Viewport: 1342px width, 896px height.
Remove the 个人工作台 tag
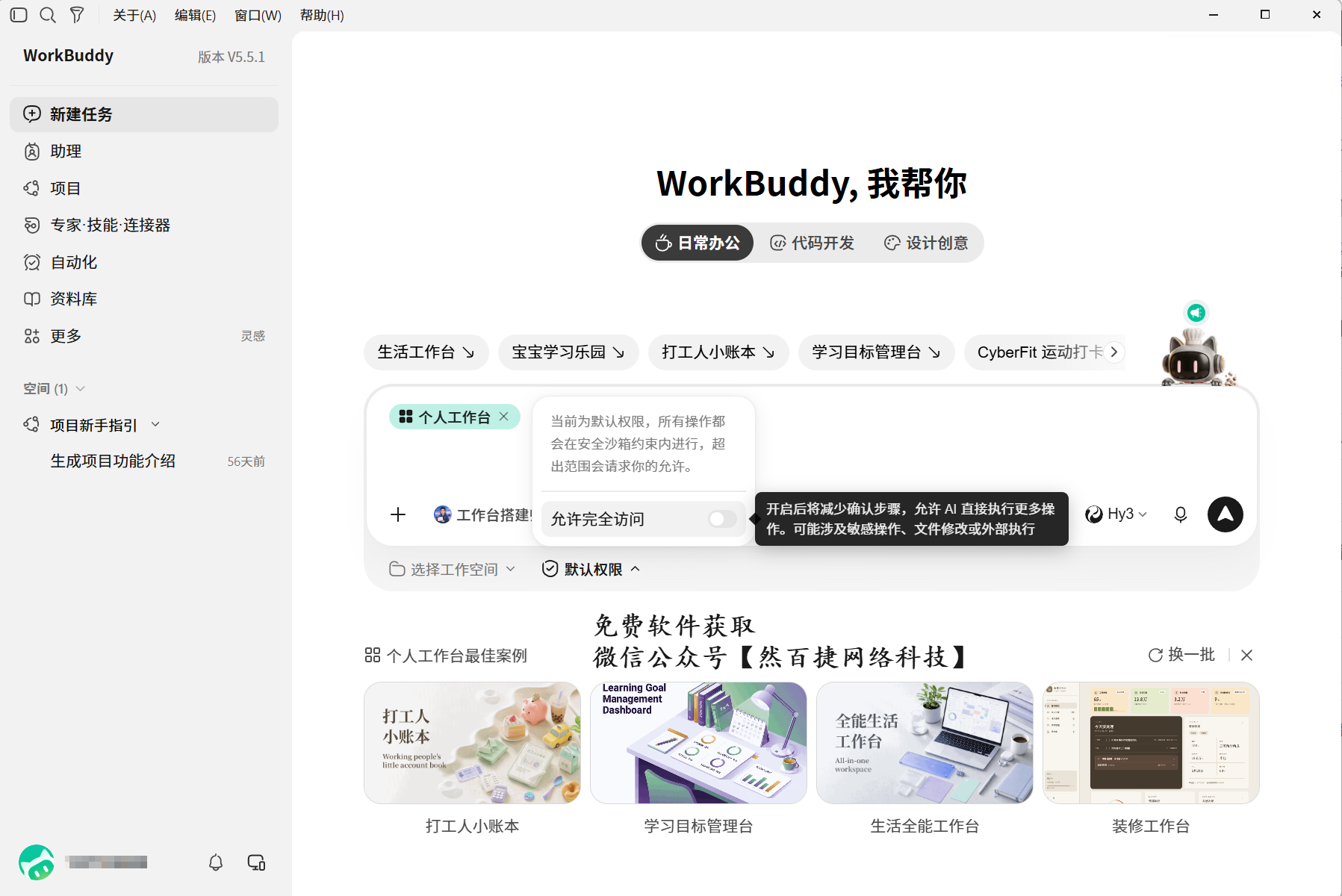coord(504,417)
